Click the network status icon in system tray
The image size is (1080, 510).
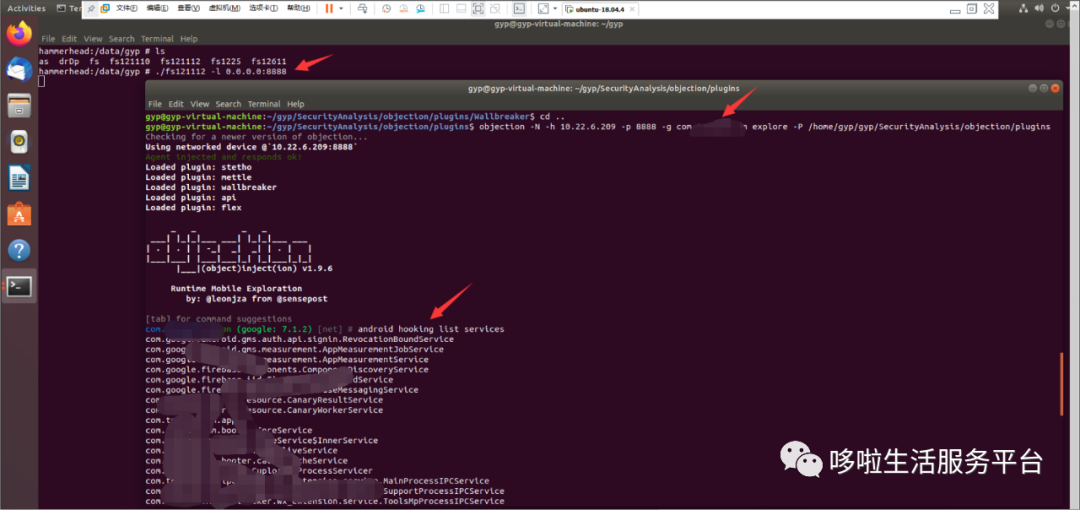coord(1022,8)
